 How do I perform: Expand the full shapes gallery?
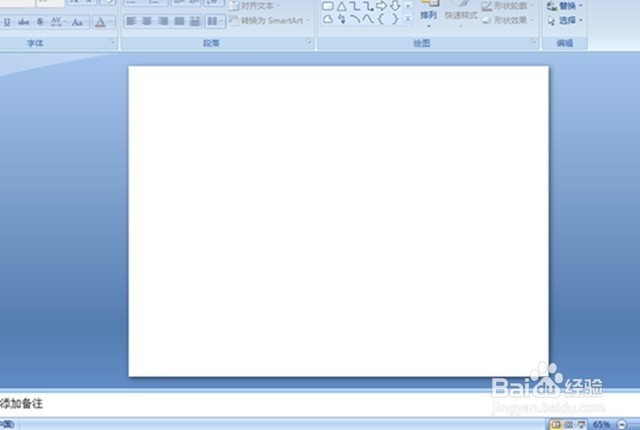tap(408, 19)
